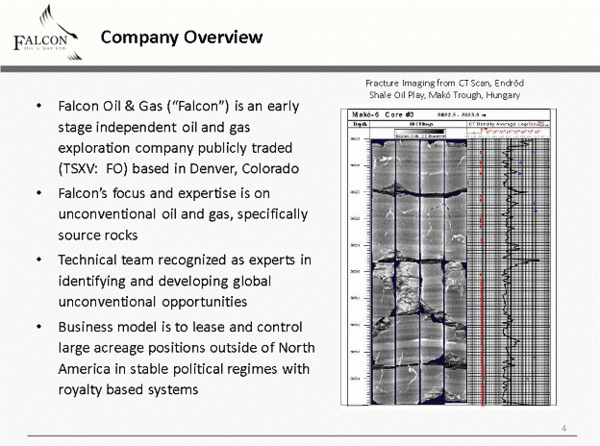Click the line "(TSXV: FO) based in Denver, Colorado"
The width and height of the screenshot is (600, 446).
coord(178,169)
